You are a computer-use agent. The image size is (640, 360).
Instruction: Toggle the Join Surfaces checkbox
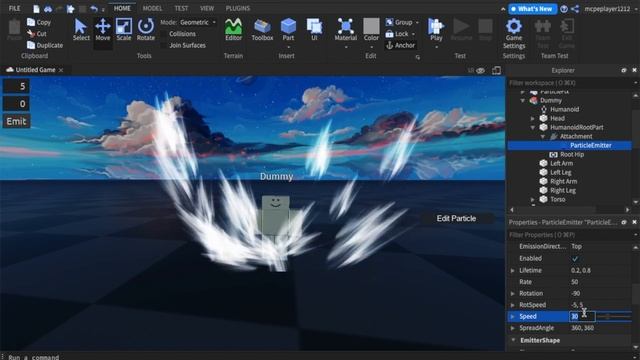pos(164,45)
